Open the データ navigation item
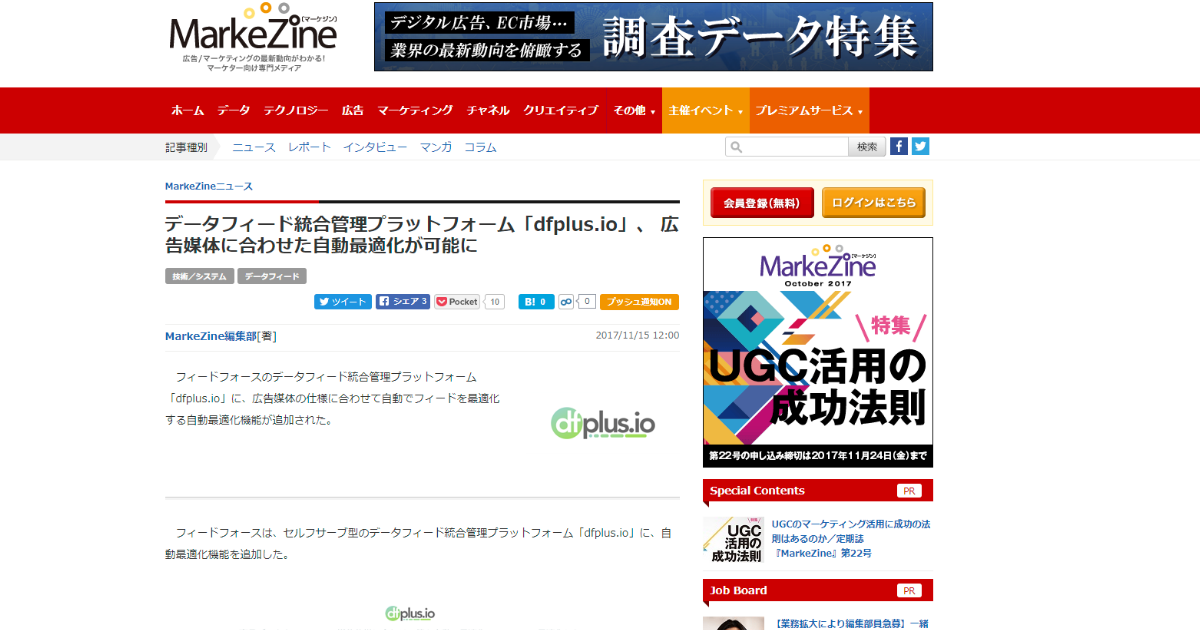The height and width of the screenshot is (630, 1200). [234, 110]
